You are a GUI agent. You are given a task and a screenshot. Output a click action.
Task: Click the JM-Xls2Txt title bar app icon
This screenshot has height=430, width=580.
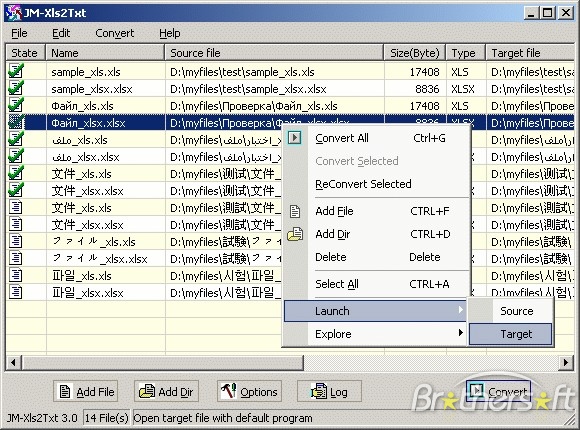pyautogui.click(x=13, y=13)
